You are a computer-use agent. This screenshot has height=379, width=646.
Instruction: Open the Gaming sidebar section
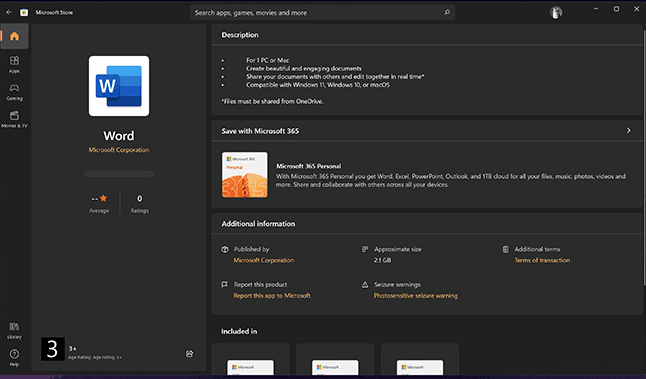[x=14, y=92]
